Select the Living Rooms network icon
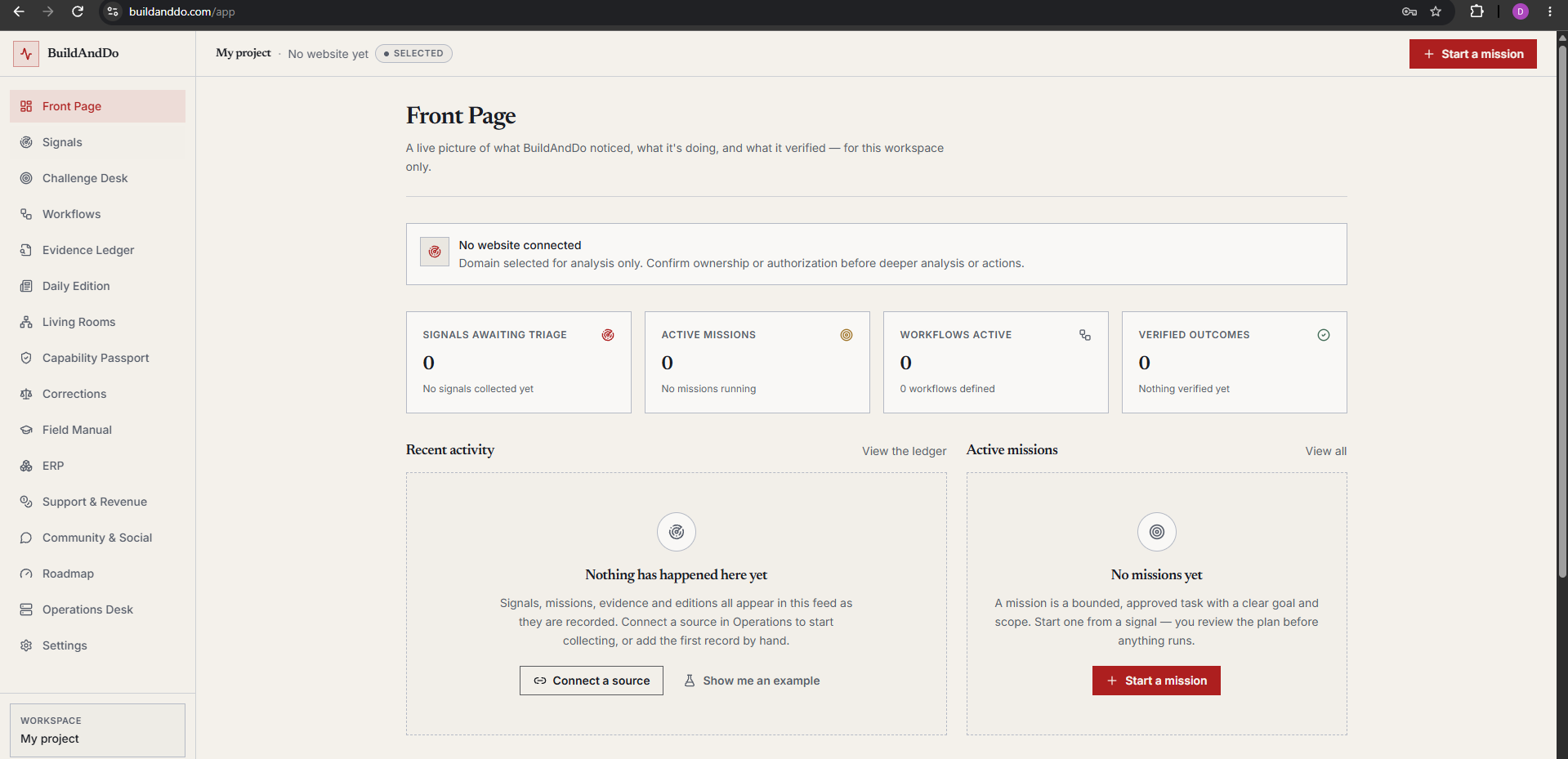This screenshot has height=759, width=1568. [26, 322]
